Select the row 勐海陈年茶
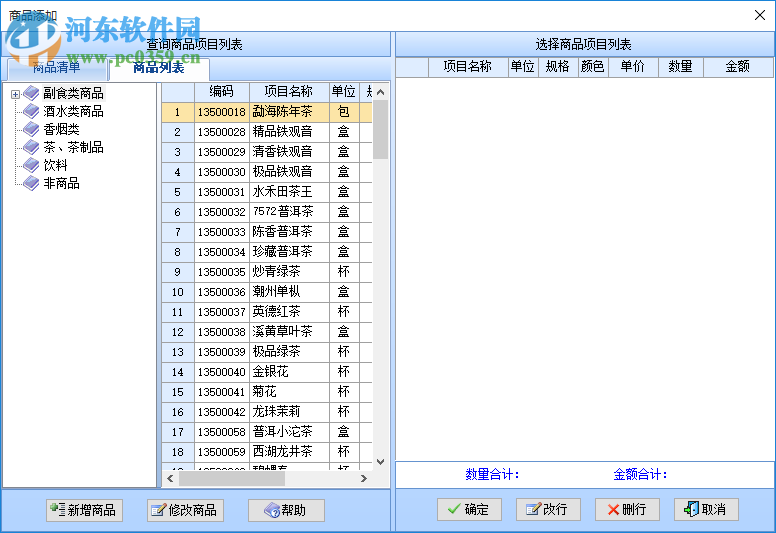 (x=267, y=112)
